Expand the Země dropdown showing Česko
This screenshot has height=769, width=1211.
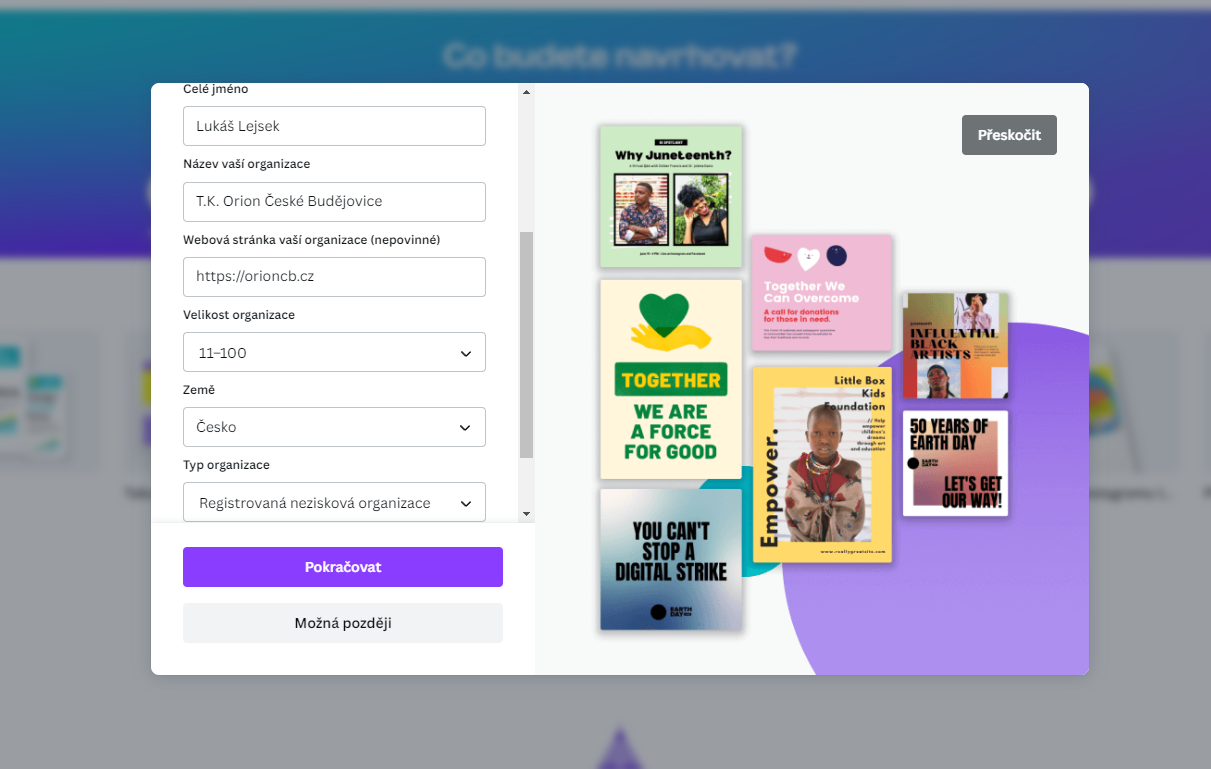point(334,427)
